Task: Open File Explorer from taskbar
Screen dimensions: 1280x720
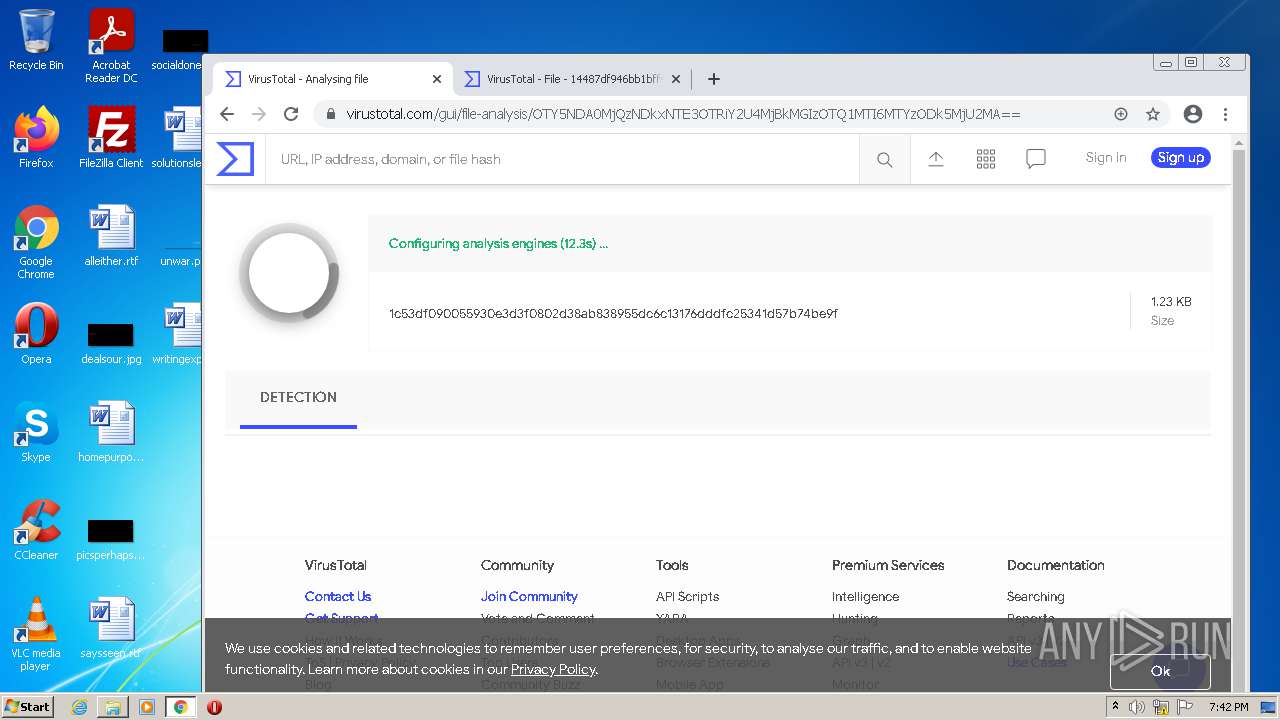Action: click(113, 707)
